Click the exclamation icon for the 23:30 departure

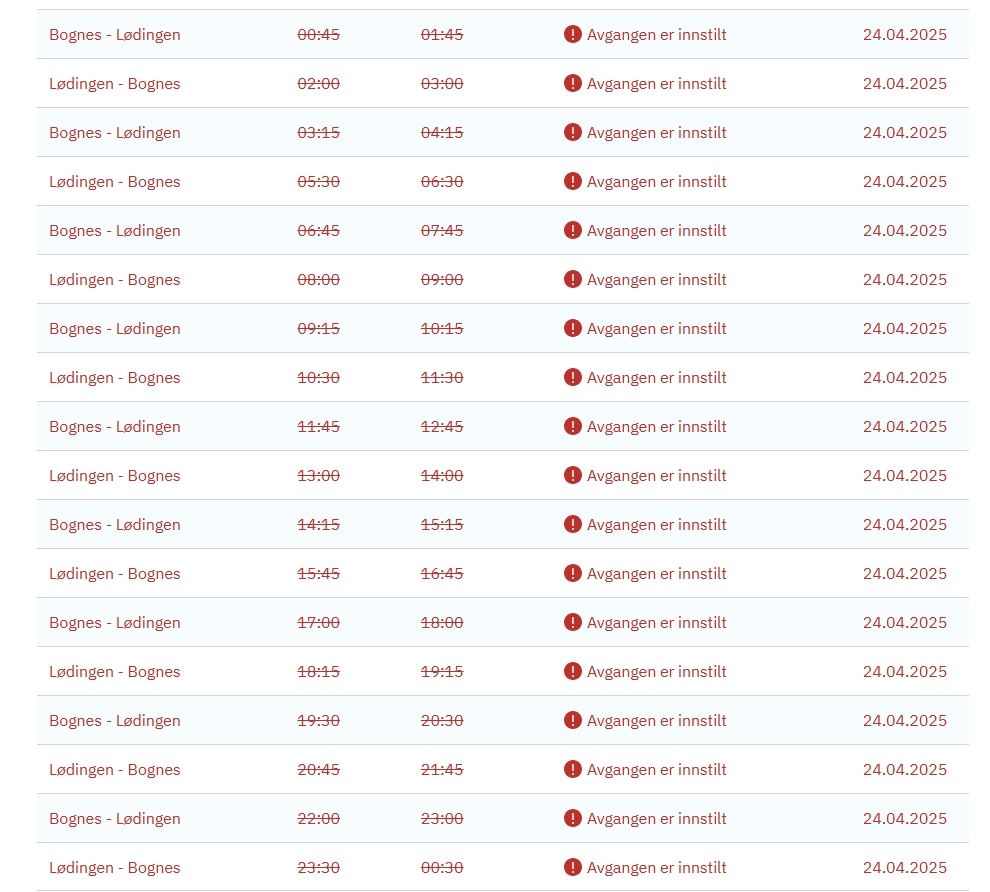pos(573,868)
